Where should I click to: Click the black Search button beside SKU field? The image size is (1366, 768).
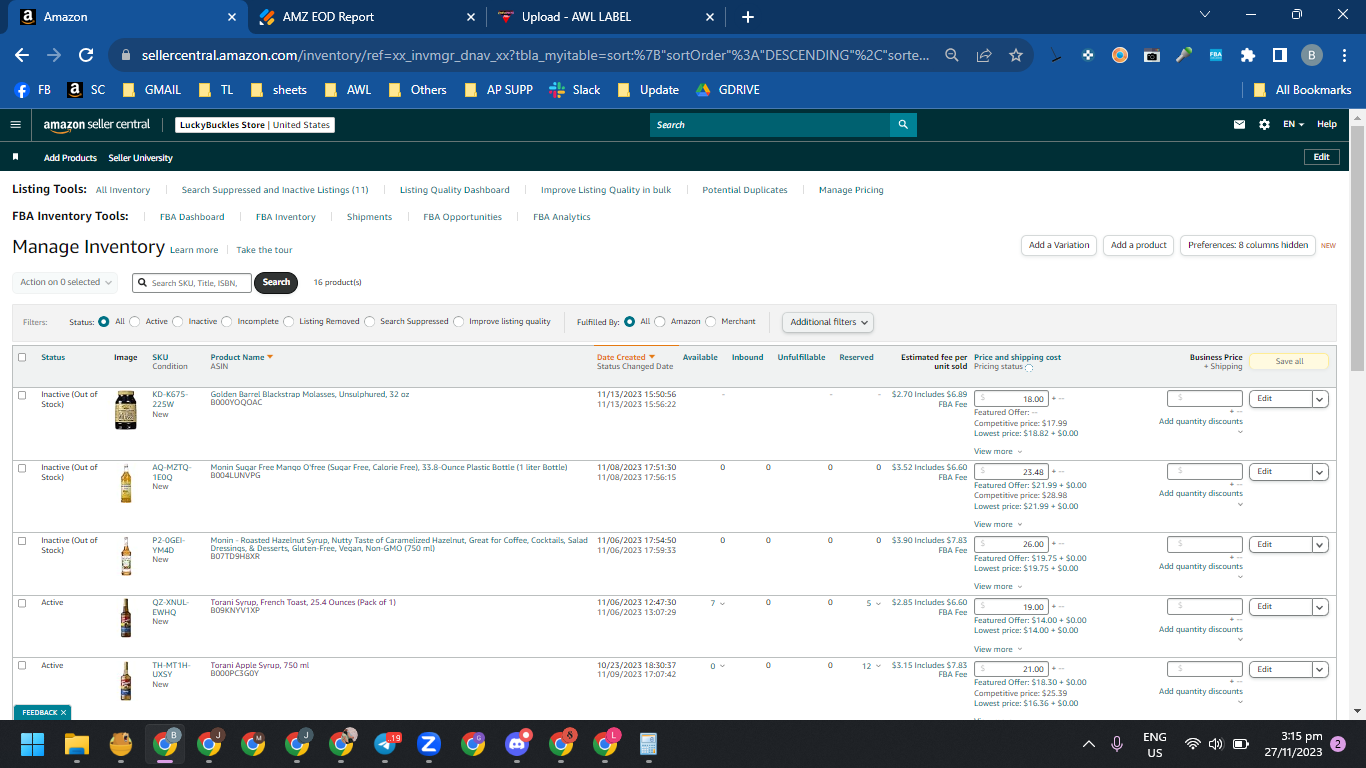tap(276, 283)
